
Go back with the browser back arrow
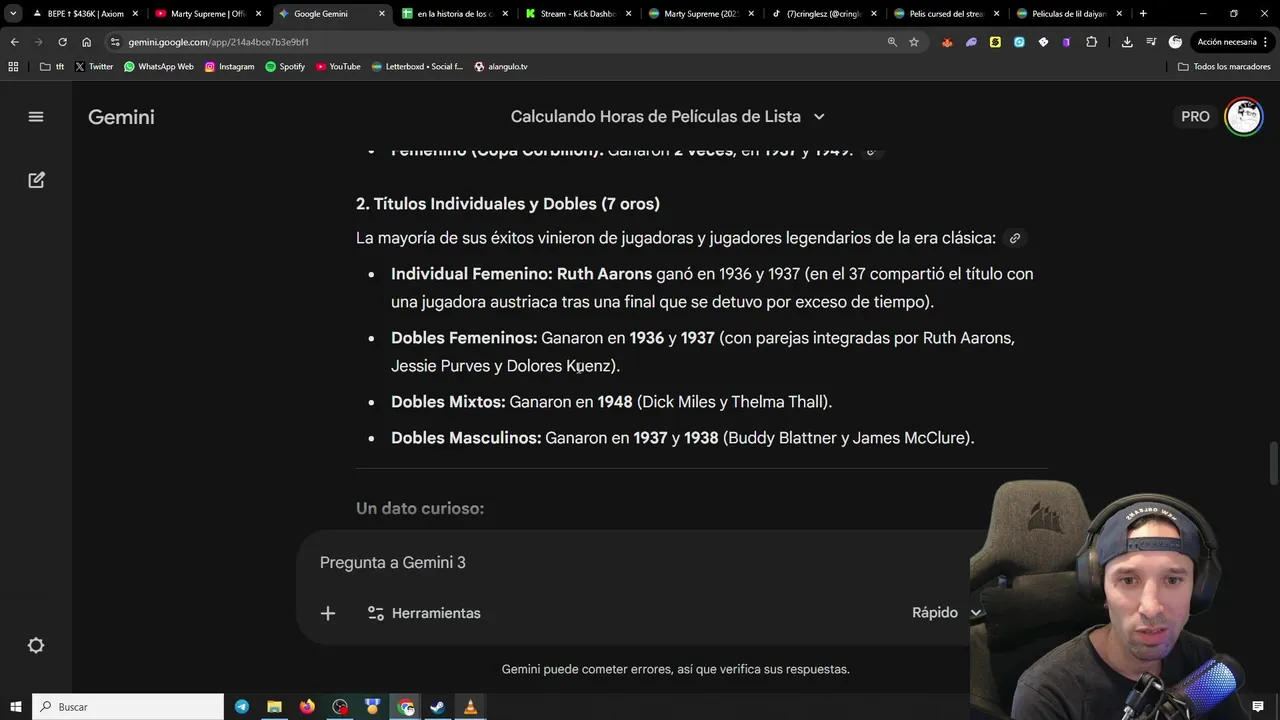14,42
